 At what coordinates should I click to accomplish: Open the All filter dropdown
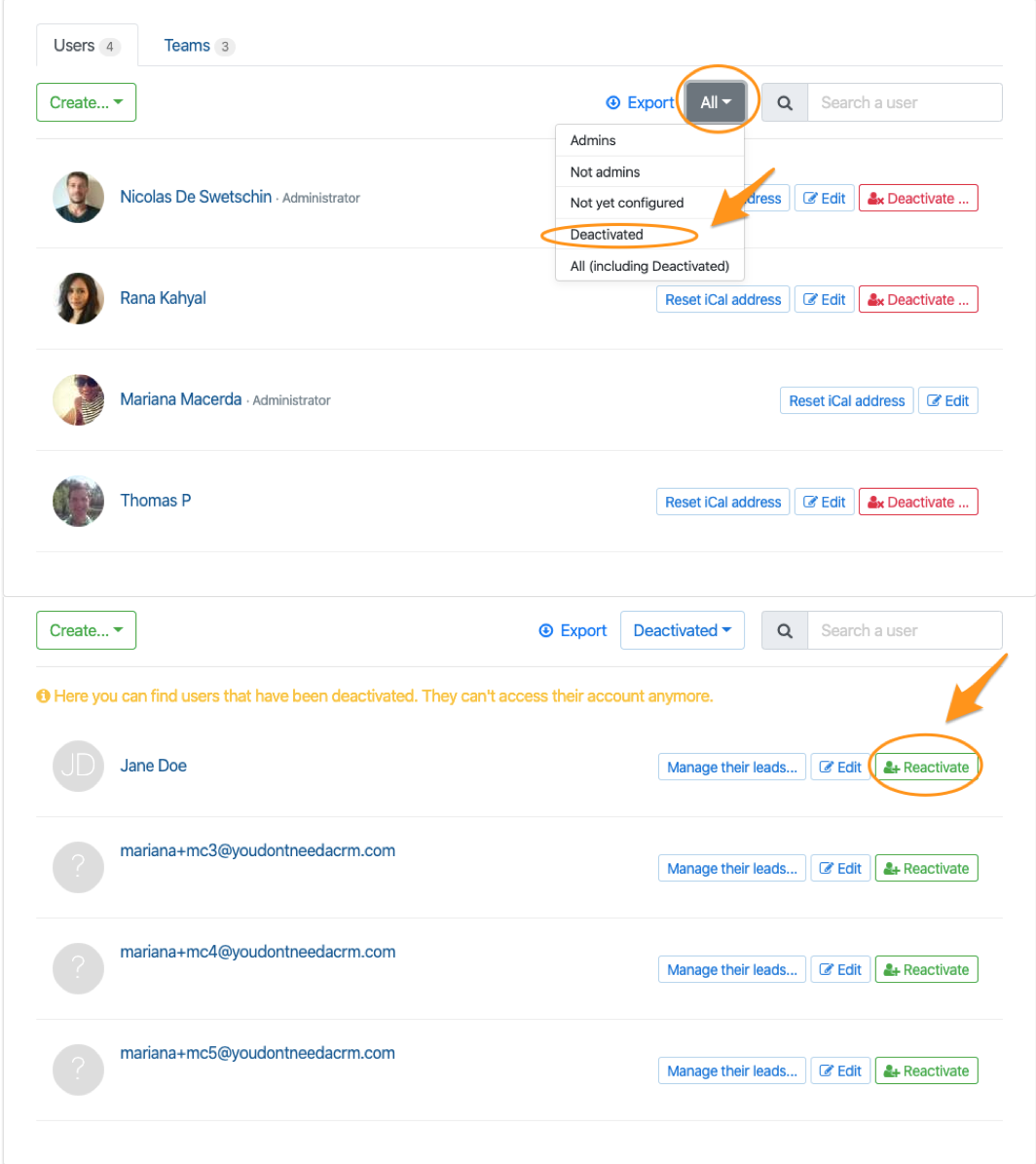click(x=716, y=102)
